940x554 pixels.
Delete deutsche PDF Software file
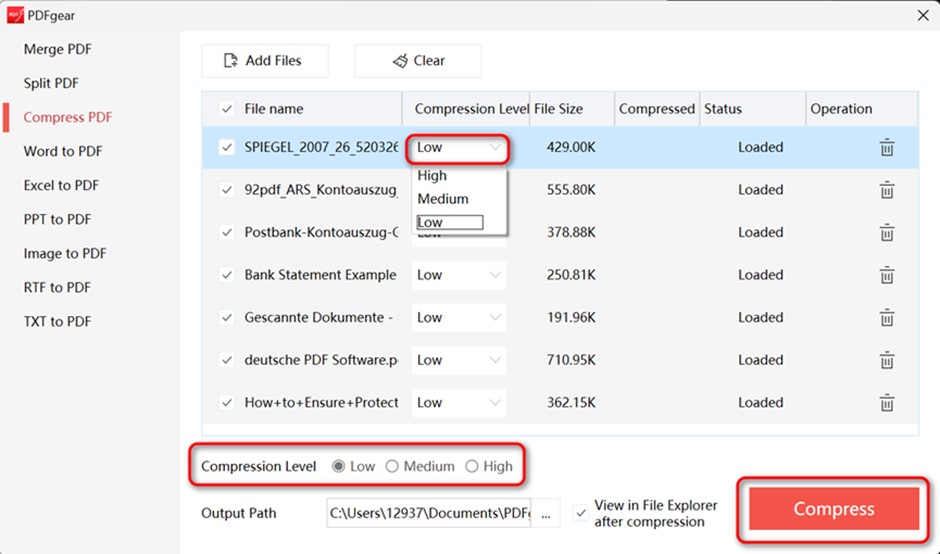click(887, 360)
